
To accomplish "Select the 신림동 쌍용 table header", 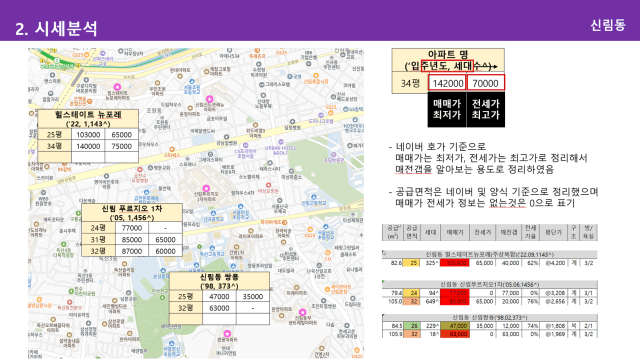I will [219, 281].
